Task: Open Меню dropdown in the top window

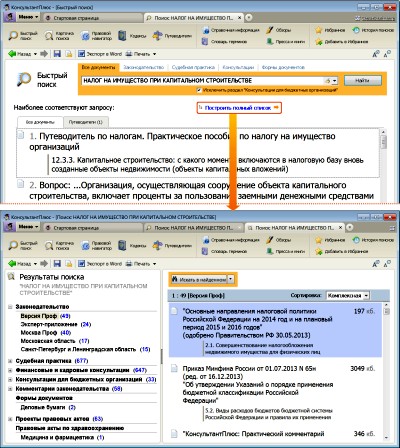Action: point(28,17)
